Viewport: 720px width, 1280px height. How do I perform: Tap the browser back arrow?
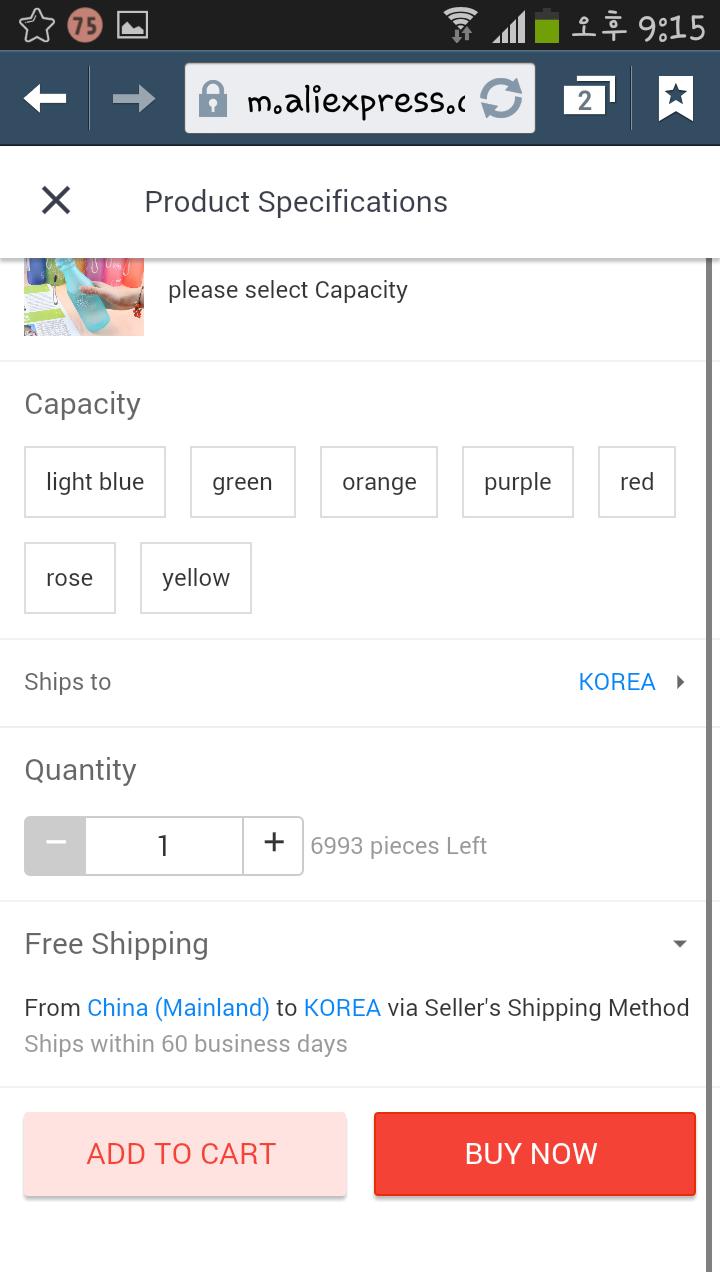(x=45, y=98)
